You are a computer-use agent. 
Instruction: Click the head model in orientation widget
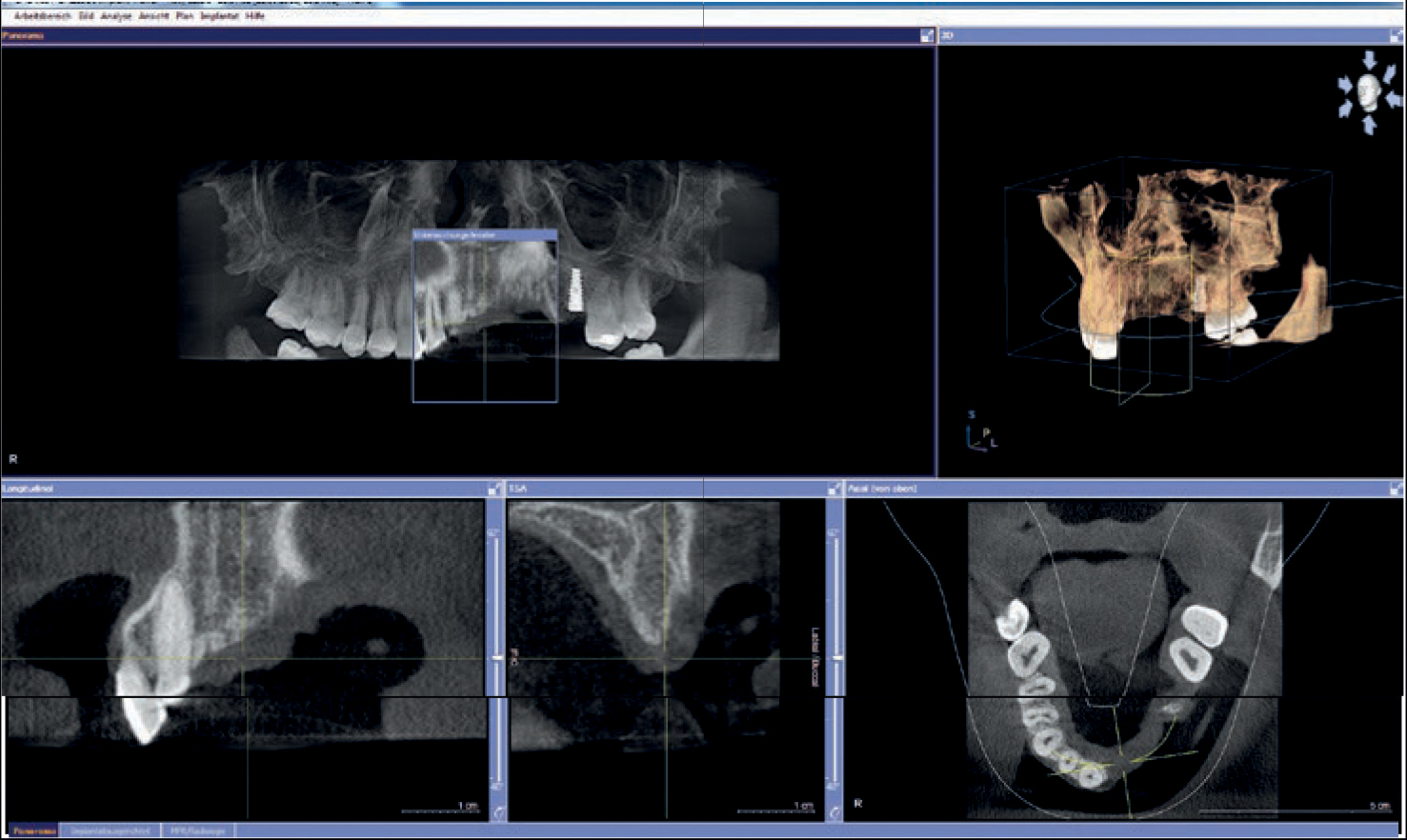(x=1370, y=92)
